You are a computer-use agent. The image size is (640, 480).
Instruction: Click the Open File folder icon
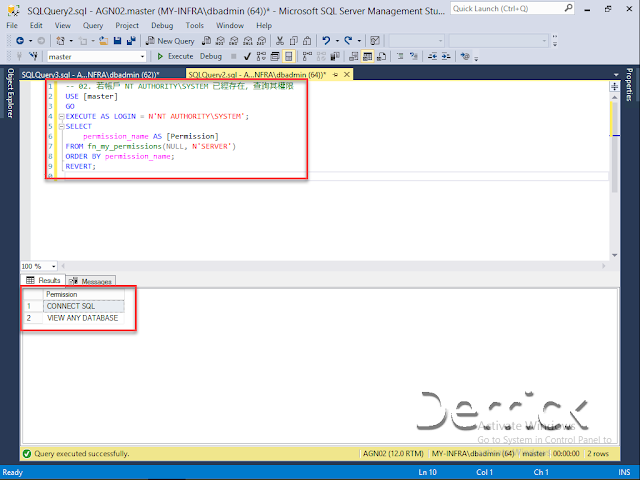(x=104, y=41)
